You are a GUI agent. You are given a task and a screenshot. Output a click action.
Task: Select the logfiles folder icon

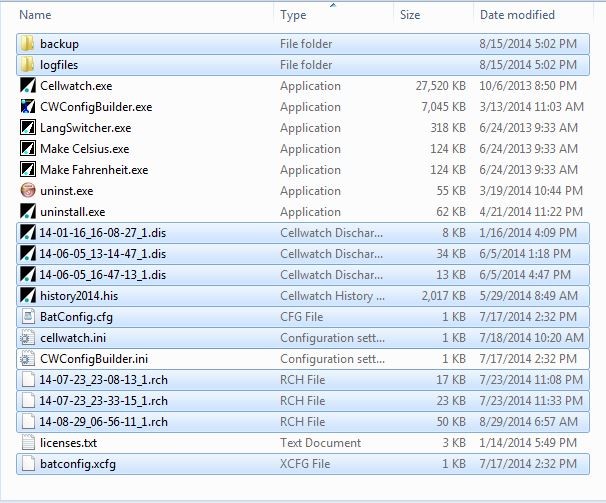(28, 65)
